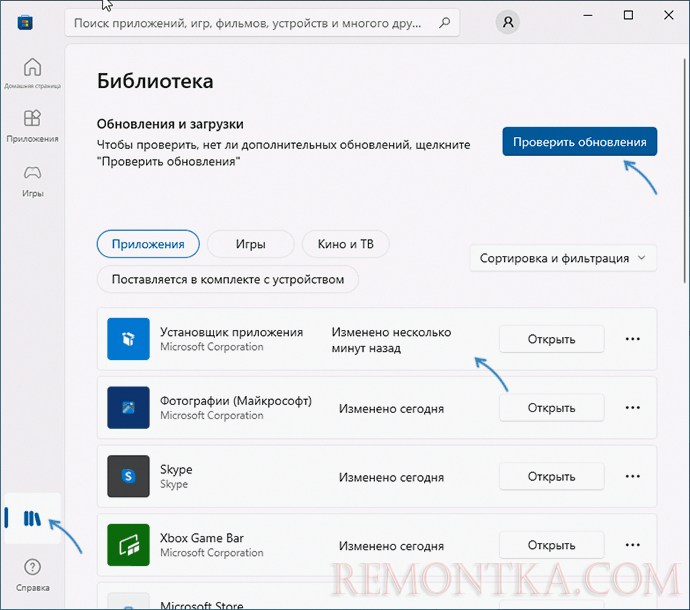Open more options for Skype
Screen dimensions: 690x610
[633, 476]
